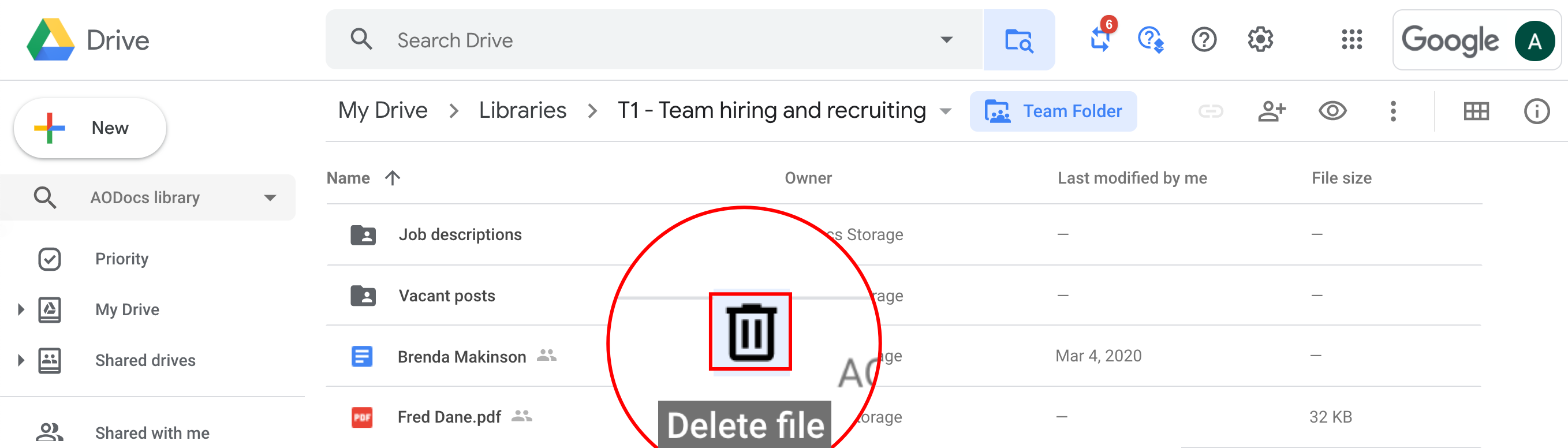Image resolution: width=1568 pixels, height=448 pixels.
Task: Click the Shared drives sidebar icon
Action: (49, 360)
